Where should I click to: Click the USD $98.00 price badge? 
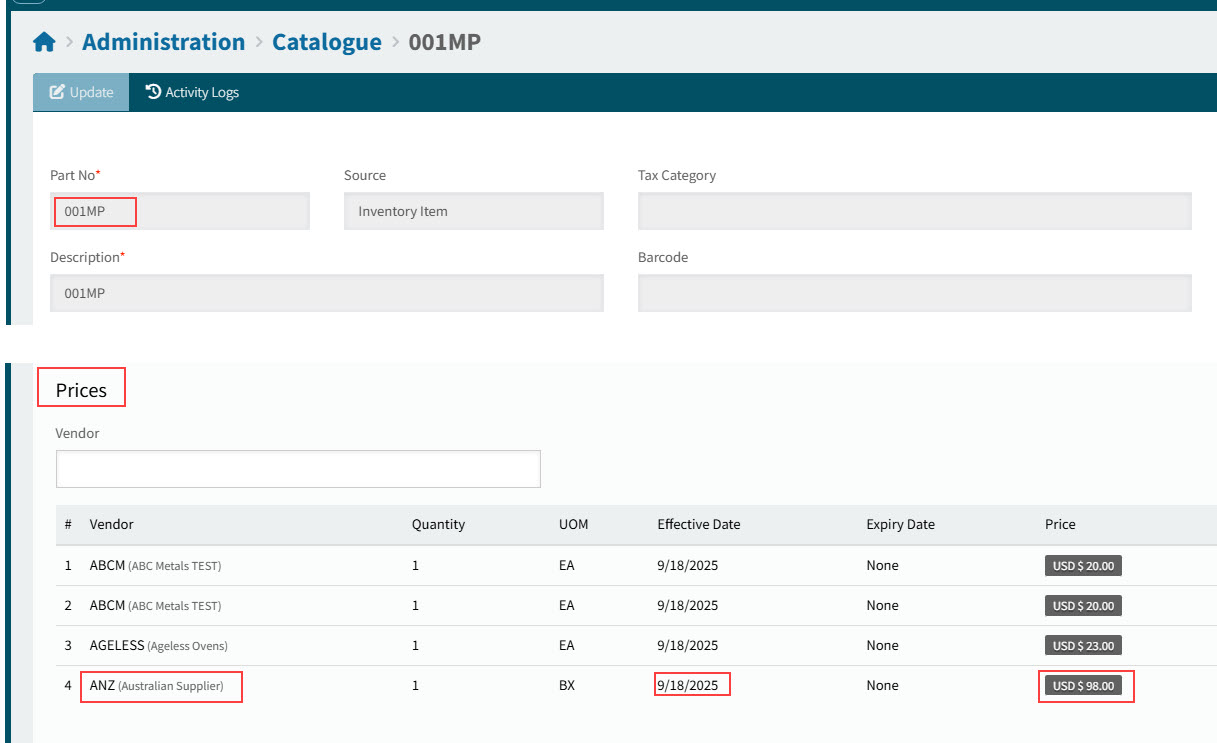point(1086,685)
